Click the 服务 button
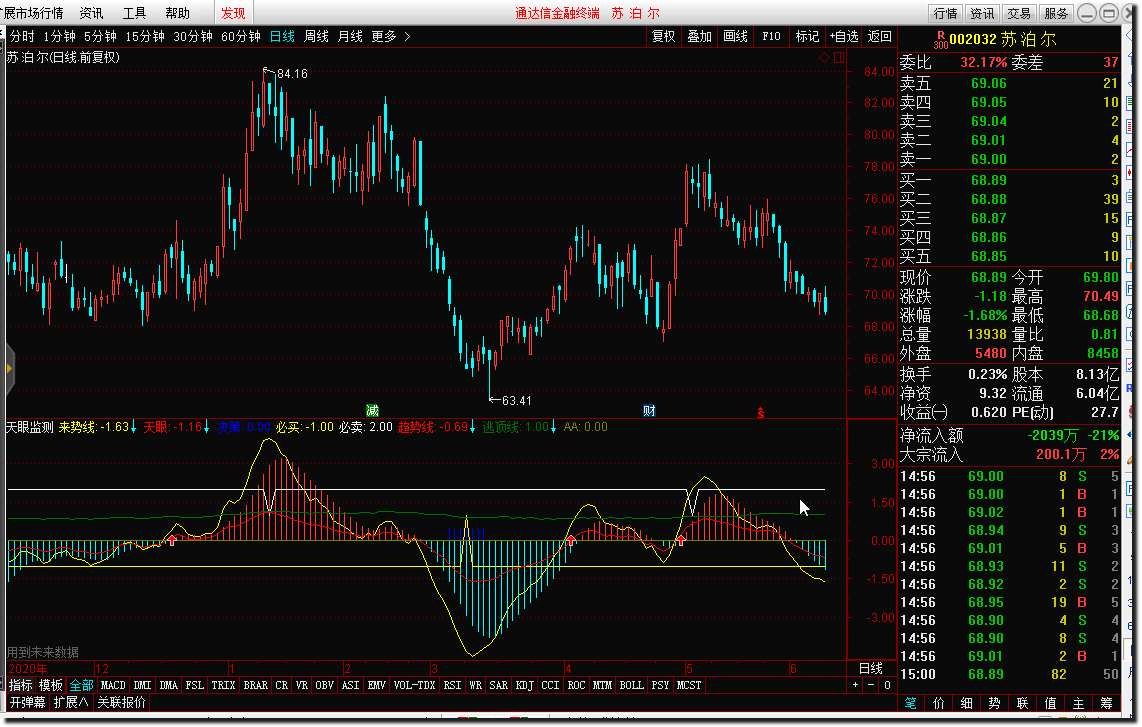Image resolution: width=1142 pixels, height=727 pixels. click(x=1055, y=13)
